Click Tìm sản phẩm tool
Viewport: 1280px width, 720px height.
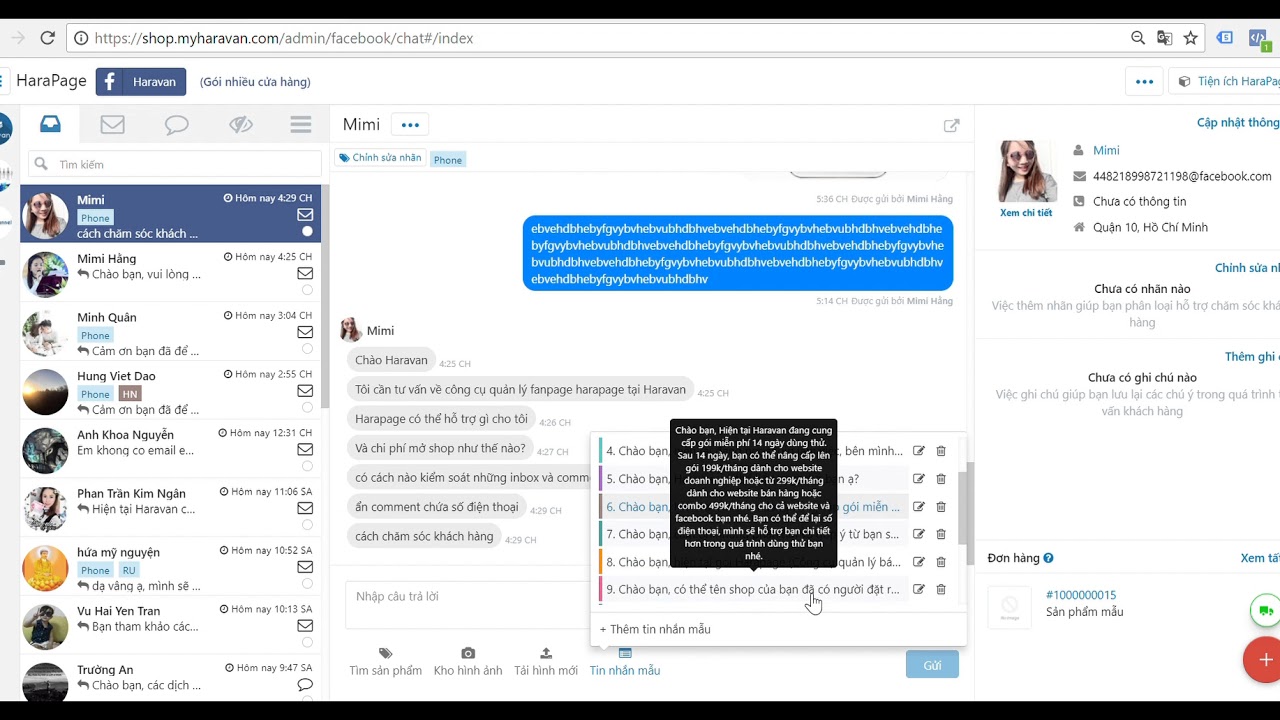coord(385,662)
